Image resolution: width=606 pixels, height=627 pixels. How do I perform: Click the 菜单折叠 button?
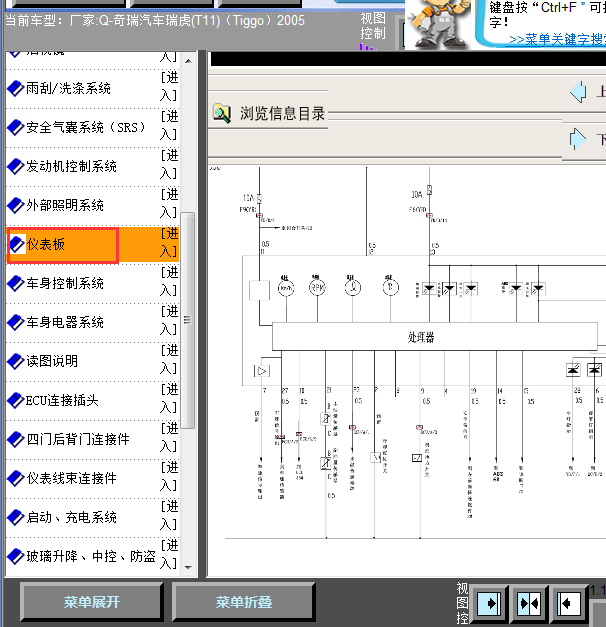coord(244,602)
